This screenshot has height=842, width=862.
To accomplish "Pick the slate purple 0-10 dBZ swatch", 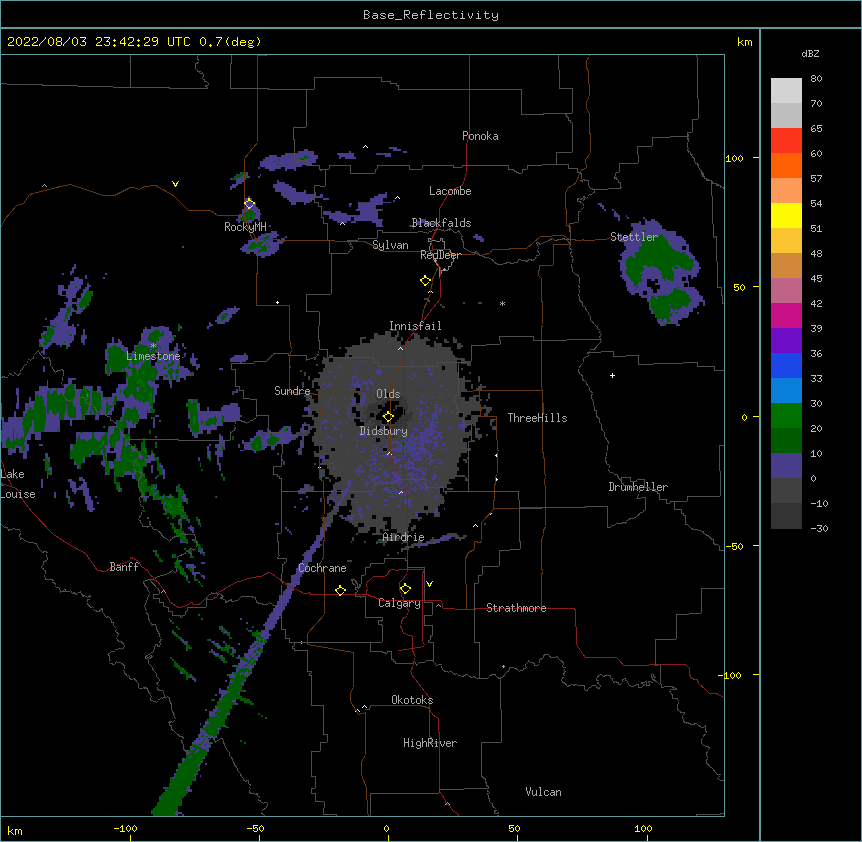I will pyautogui.click(x=786, y=466).
